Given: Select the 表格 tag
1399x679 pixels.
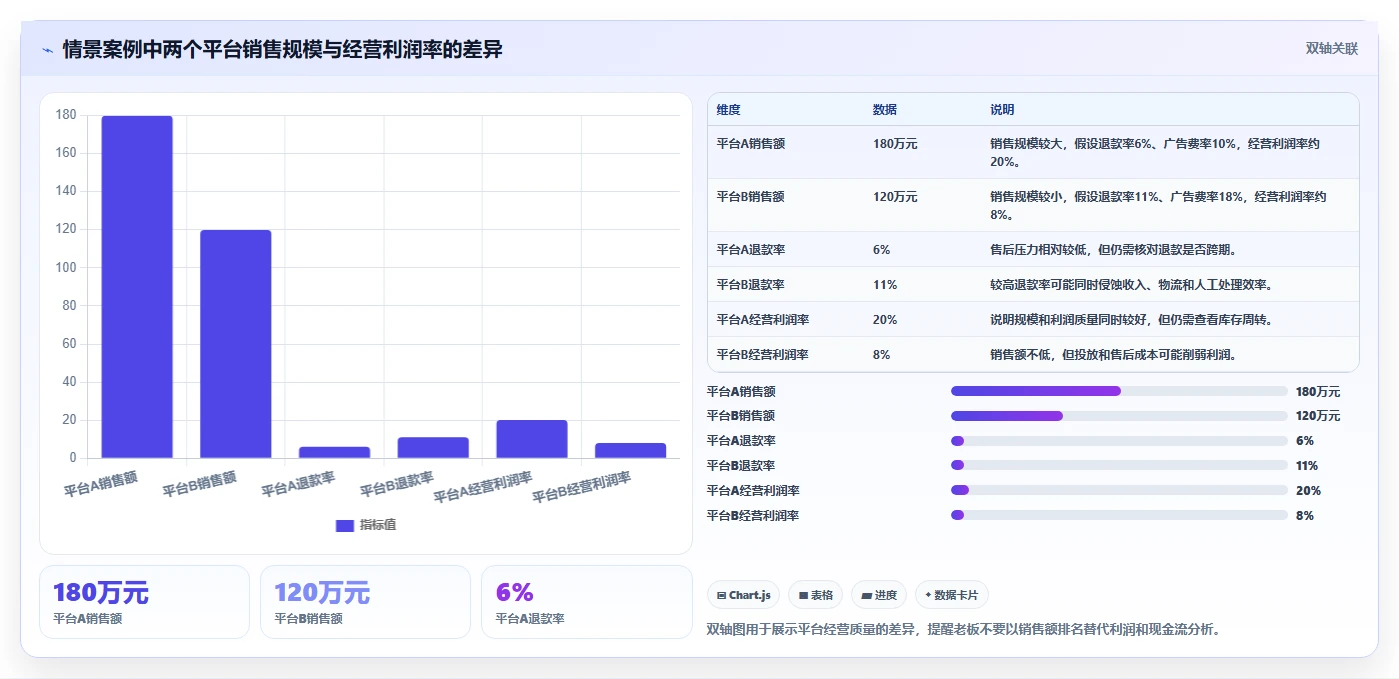Looking at the screenshot, I should [816, 595].
